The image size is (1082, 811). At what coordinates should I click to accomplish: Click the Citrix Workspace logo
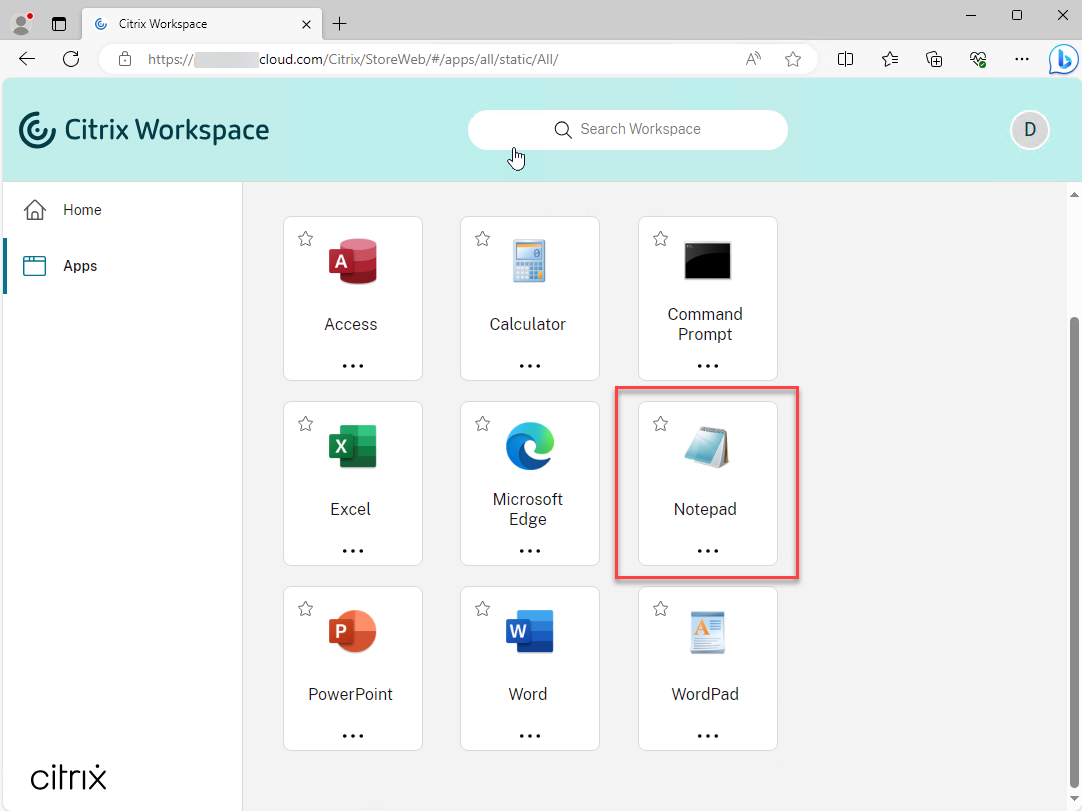[144, 130]
